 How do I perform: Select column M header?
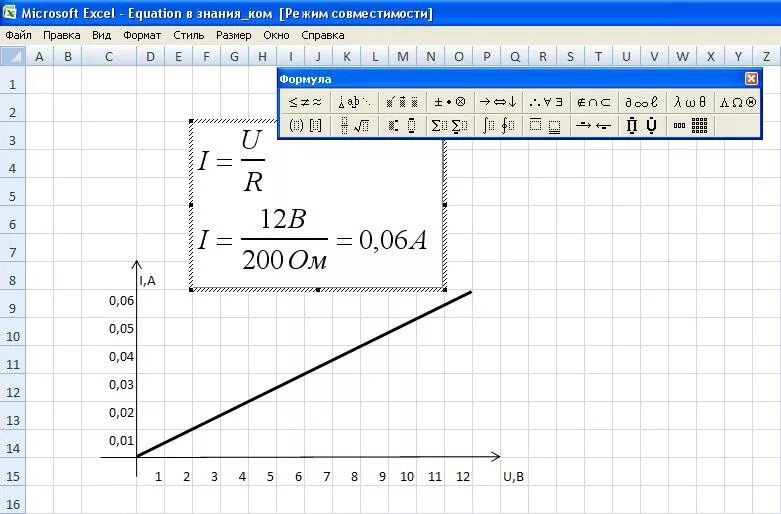(x=403, y=56)
